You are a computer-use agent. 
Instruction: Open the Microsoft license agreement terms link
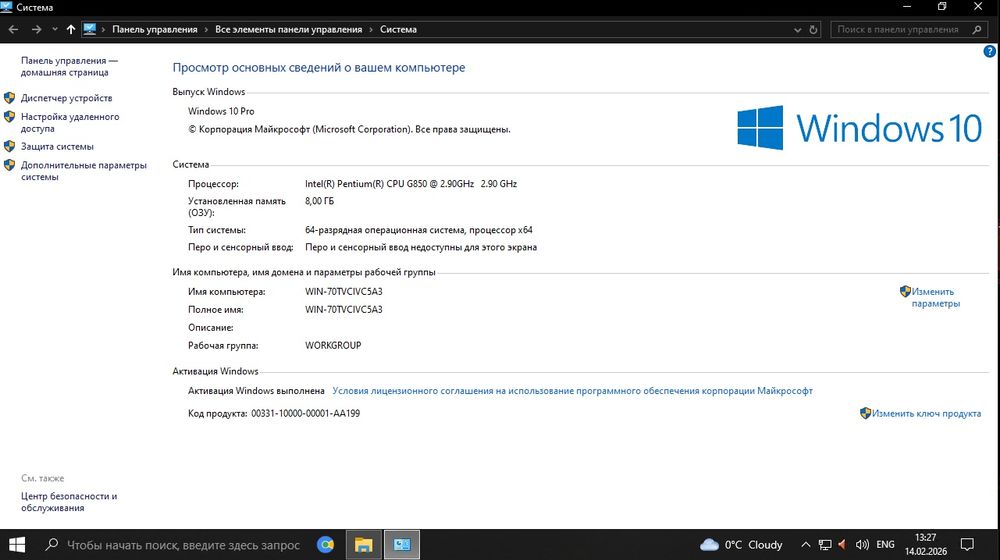click(572, 390)
